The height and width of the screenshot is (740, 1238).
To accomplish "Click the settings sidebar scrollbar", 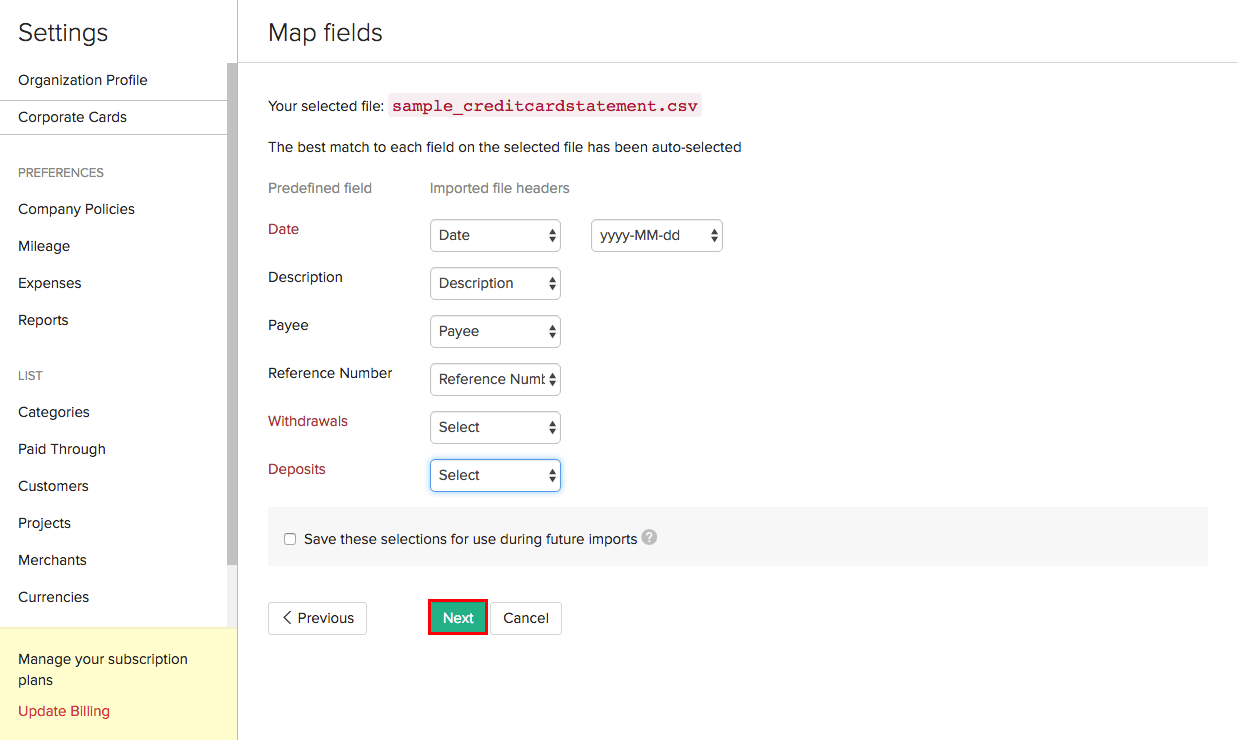I will click(232, 300).
